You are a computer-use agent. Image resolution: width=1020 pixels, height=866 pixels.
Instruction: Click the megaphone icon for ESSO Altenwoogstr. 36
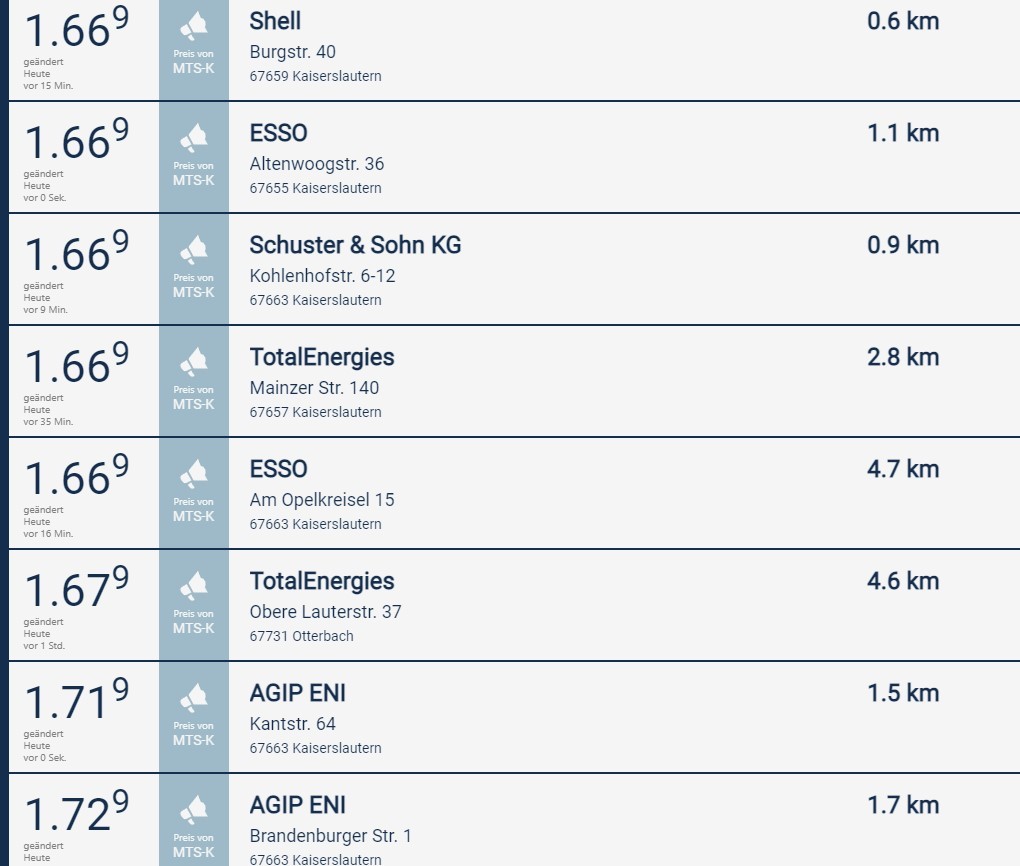click(193, 139)
